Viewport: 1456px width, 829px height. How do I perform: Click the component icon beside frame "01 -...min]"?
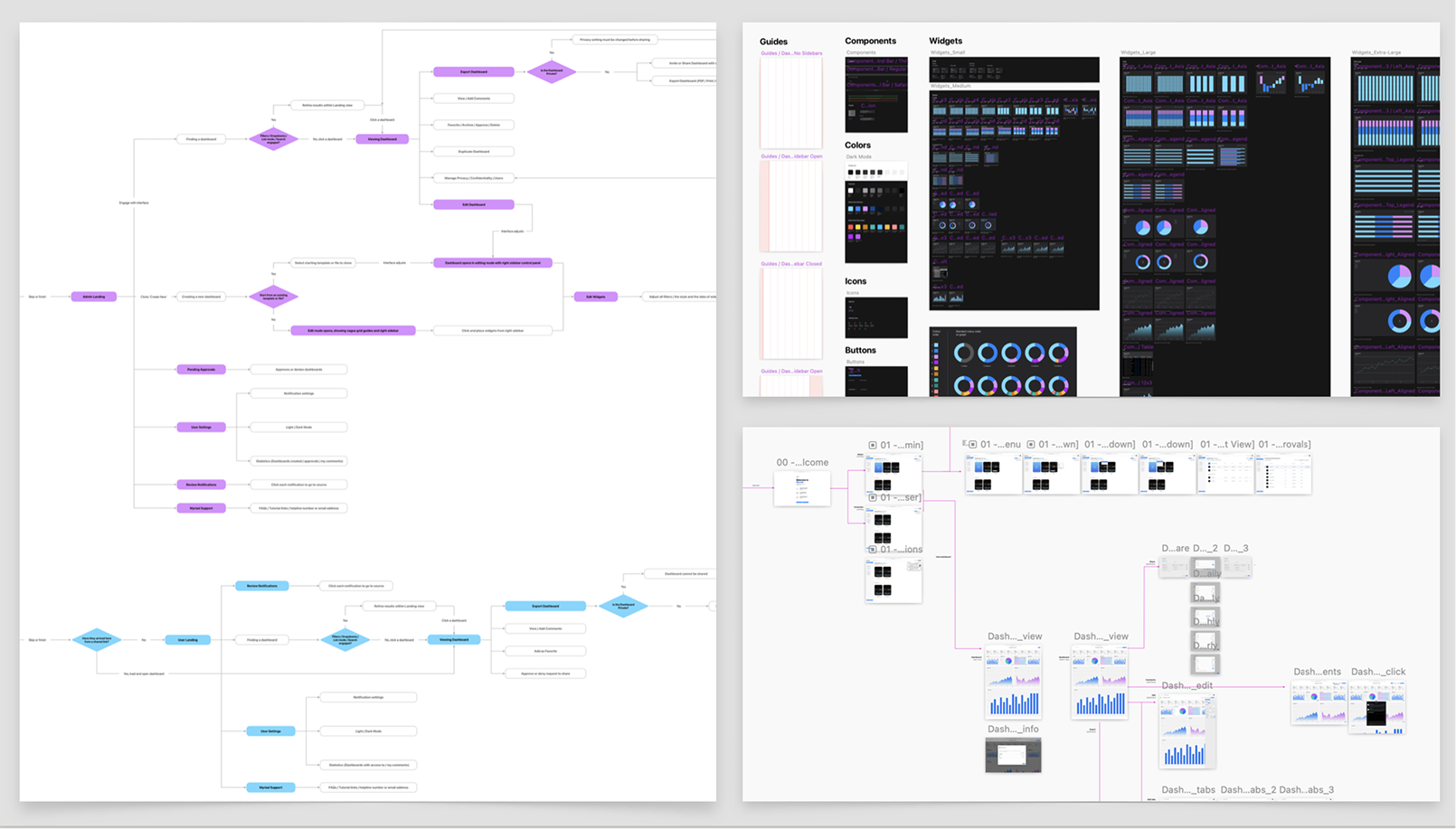pyautogui.click(x=871, y=444)
